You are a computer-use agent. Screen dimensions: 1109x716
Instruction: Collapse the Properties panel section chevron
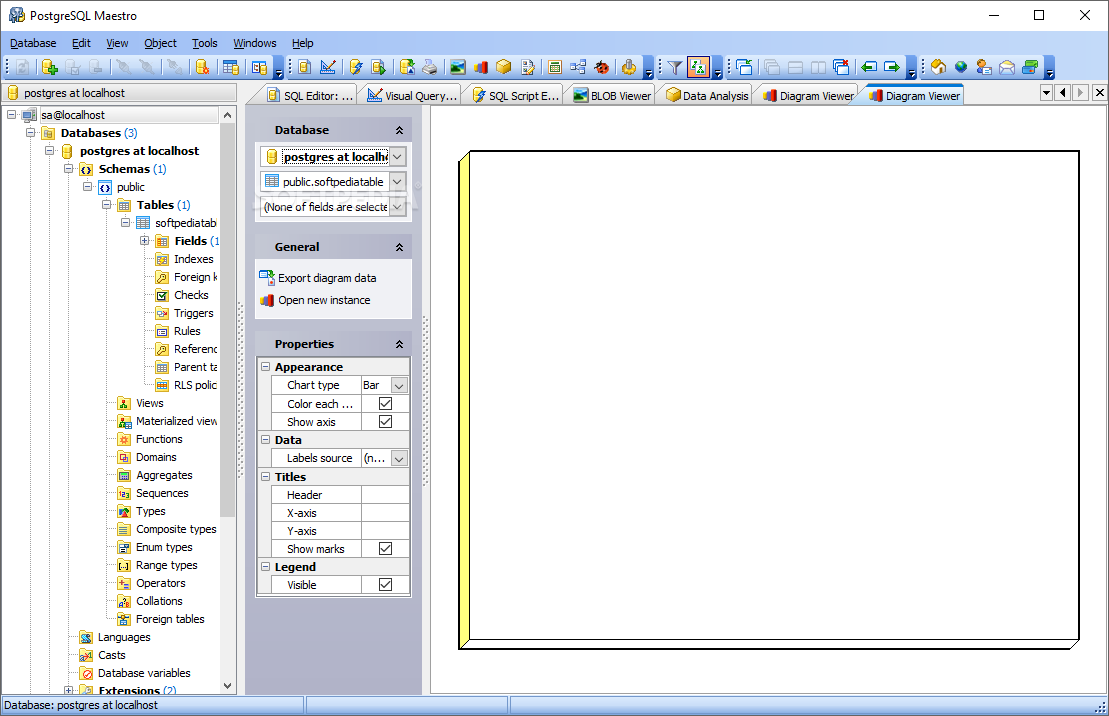click(399, 344)
